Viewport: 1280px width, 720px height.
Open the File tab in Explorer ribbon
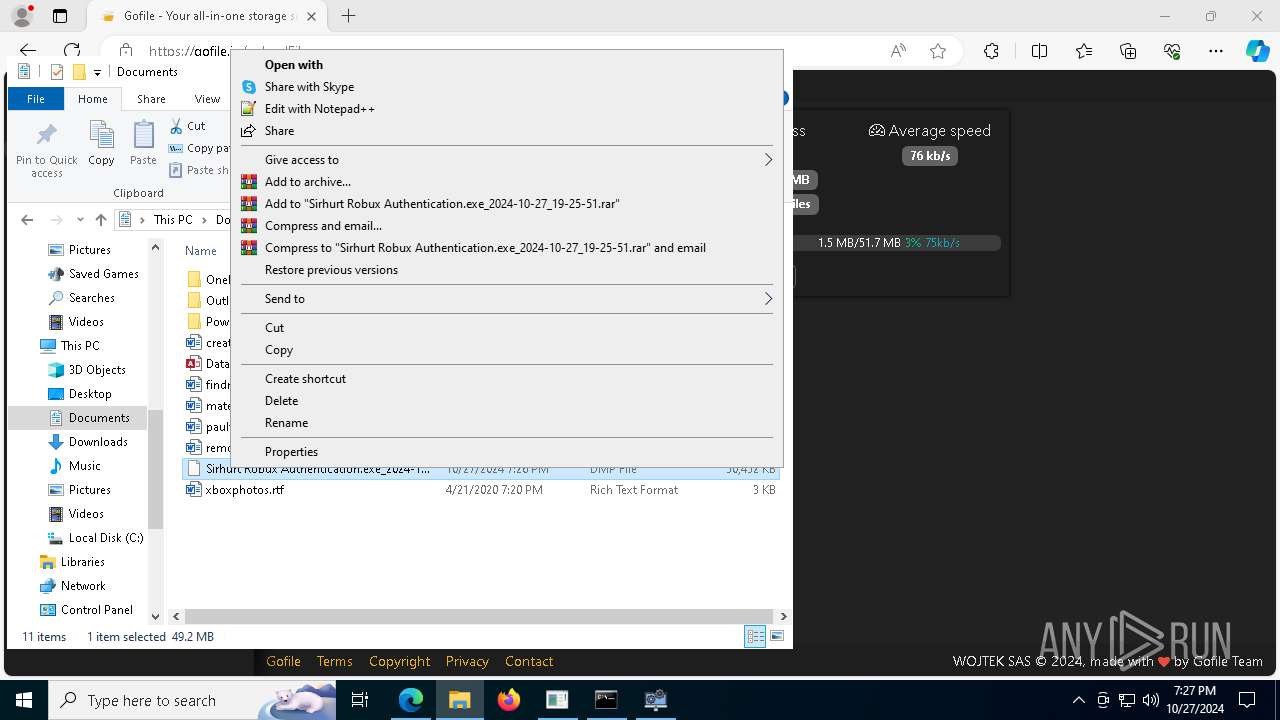36,99
